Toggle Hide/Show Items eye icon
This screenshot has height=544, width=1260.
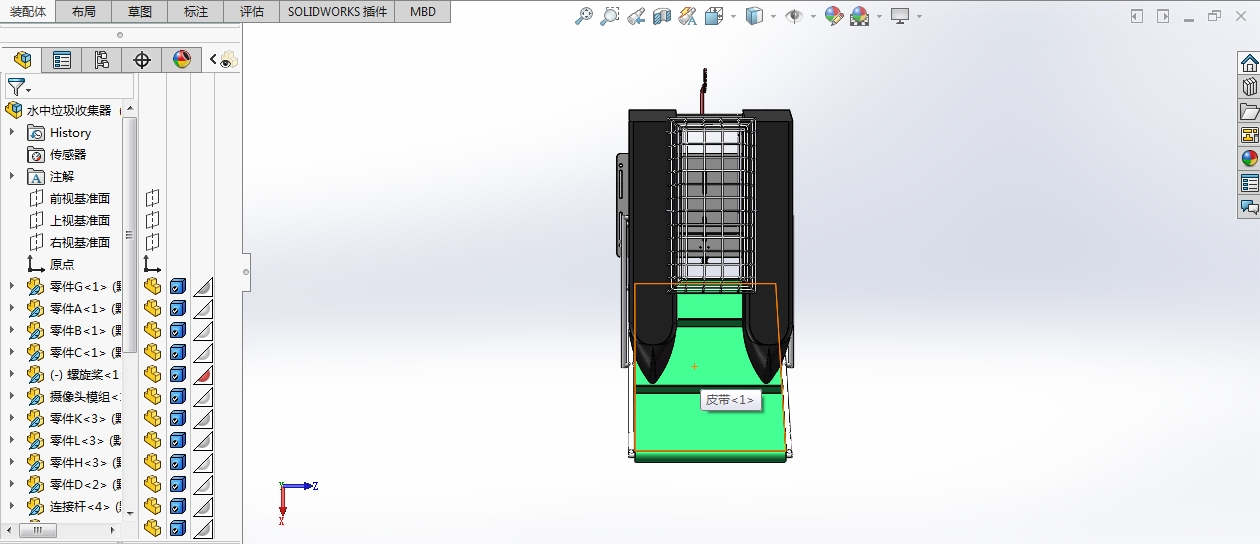(x=795, y=16)
